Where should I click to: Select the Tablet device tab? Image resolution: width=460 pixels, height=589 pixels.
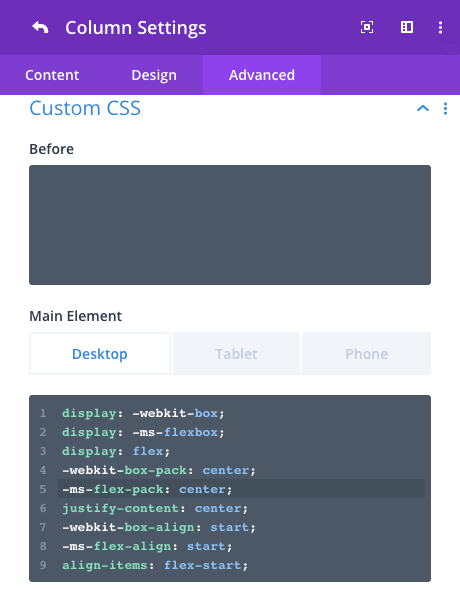coord(236,353)
